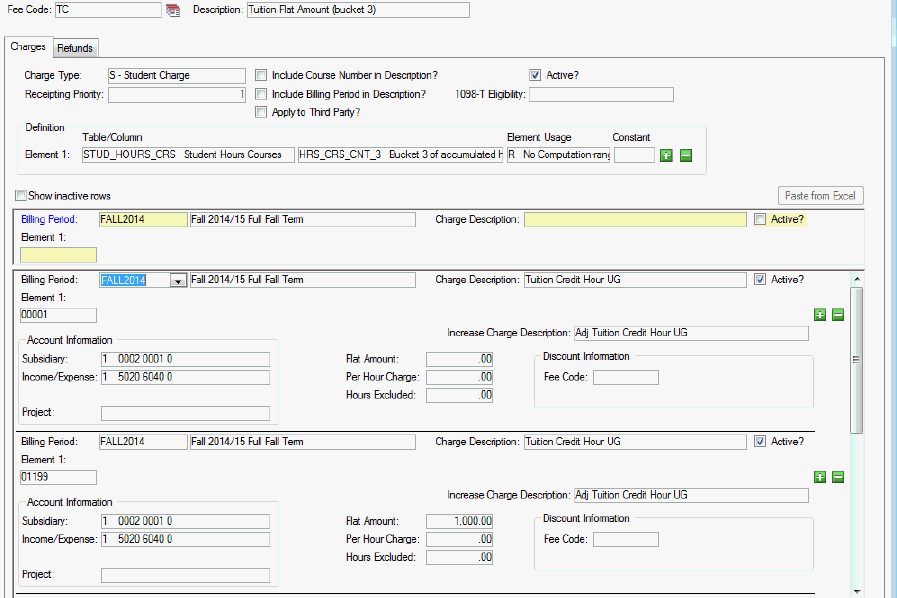
Task: Add a row via the 00001 record's plus icon
Action: [820, 315]
